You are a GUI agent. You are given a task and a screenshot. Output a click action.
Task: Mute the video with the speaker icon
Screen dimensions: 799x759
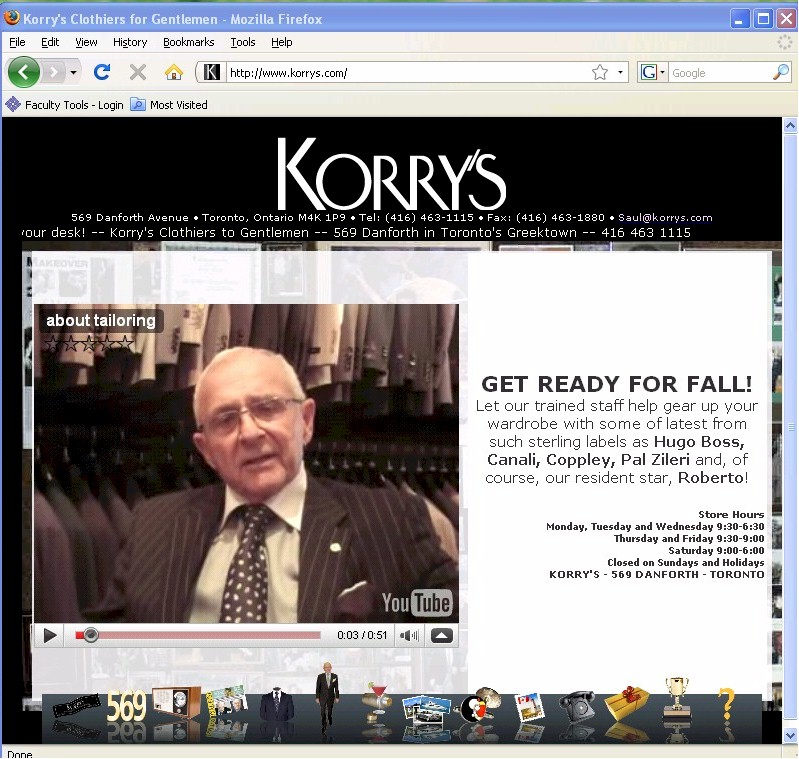pyautogui.click(x=409, y=635)
